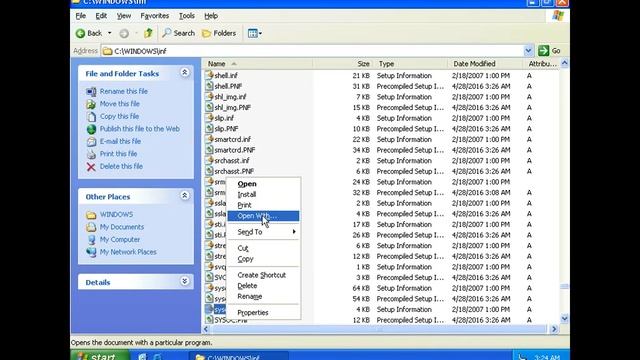This screenshot has height=360, width=640.
Task: Open the Tools menu
Action: coord(187,16)
